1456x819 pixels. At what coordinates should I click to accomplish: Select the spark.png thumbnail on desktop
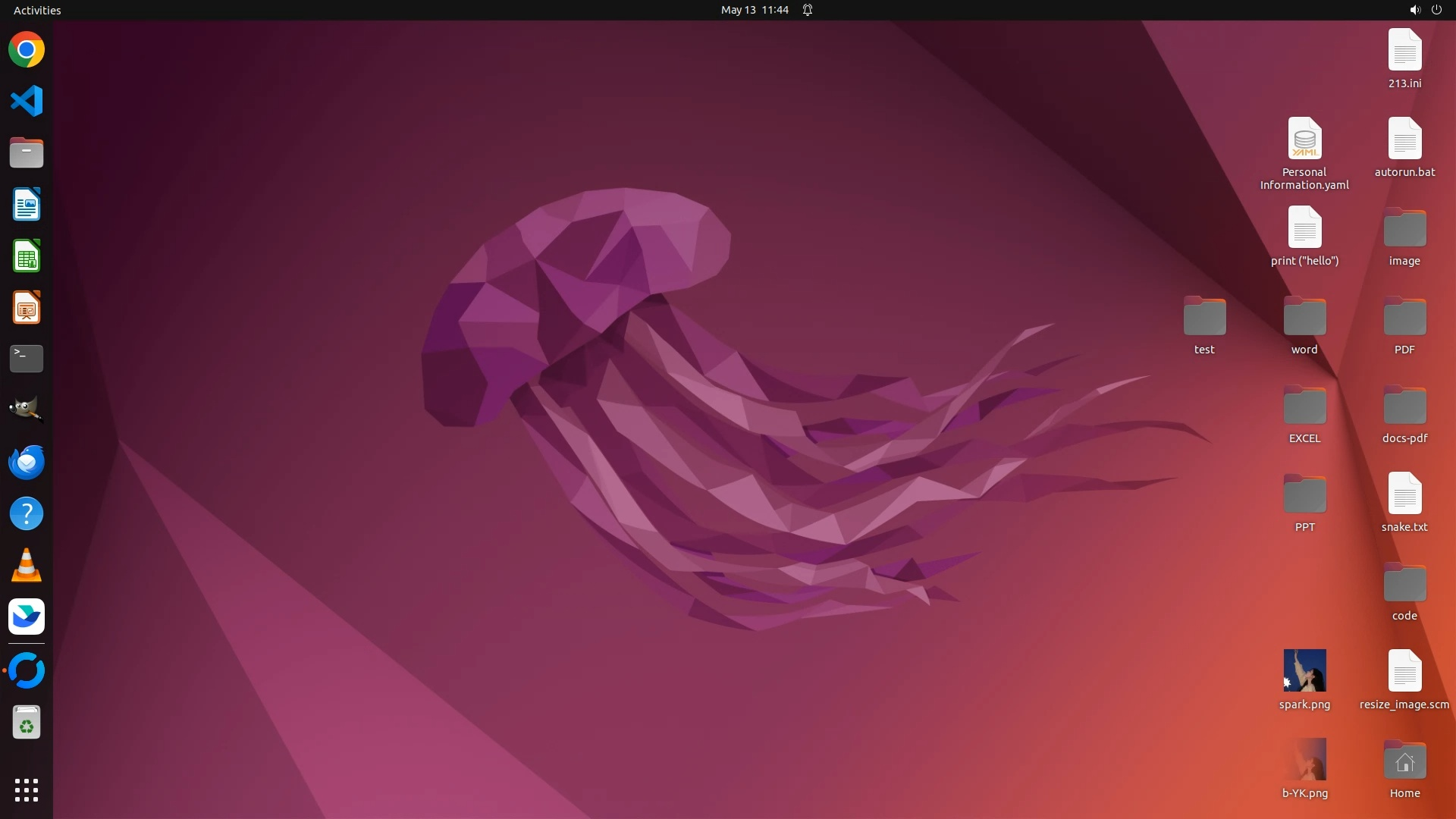point(1304,670)
